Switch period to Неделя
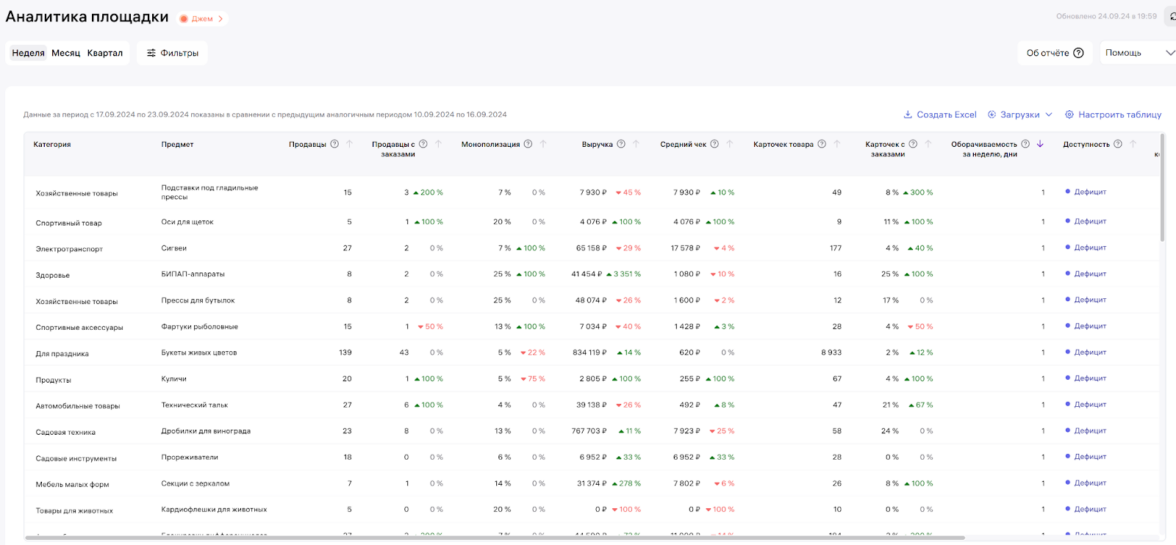1176x545 pixels. click(x=28, y=53)
